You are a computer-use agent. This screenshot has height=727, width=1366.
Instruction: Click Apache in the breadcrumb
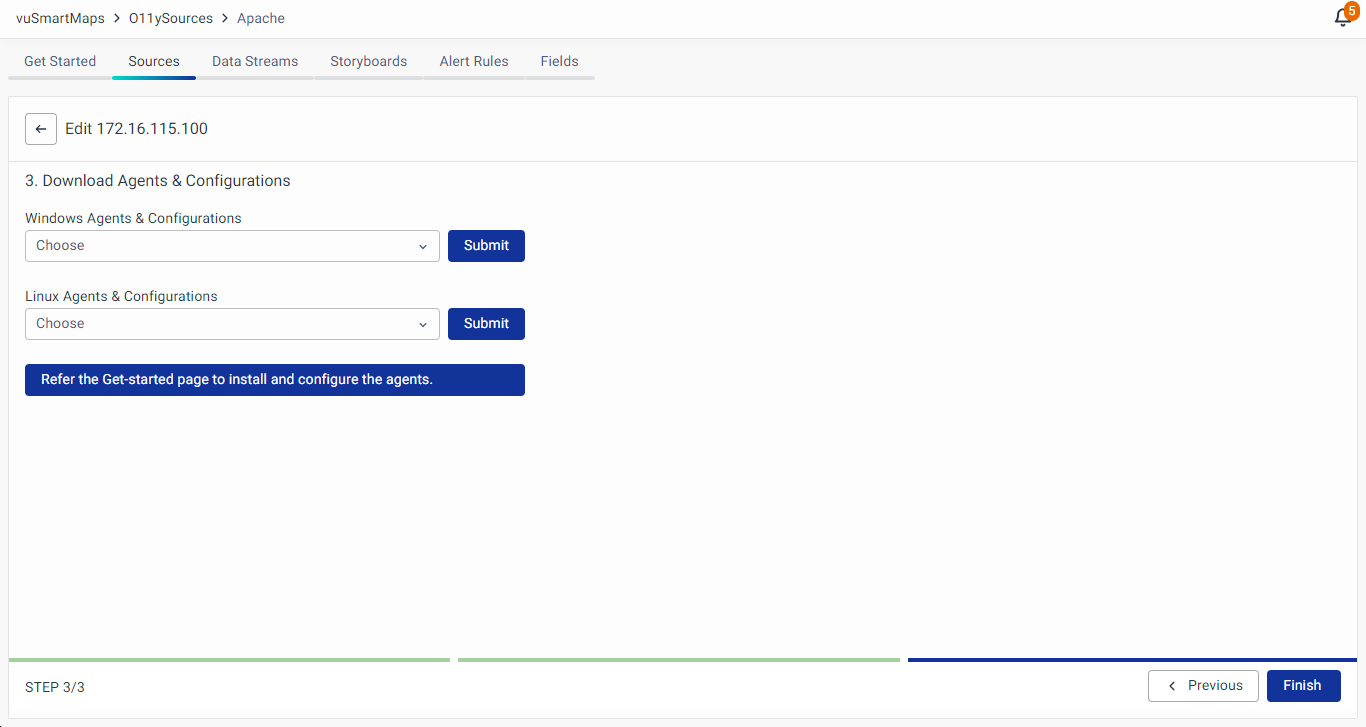click(x=261, y=18)
